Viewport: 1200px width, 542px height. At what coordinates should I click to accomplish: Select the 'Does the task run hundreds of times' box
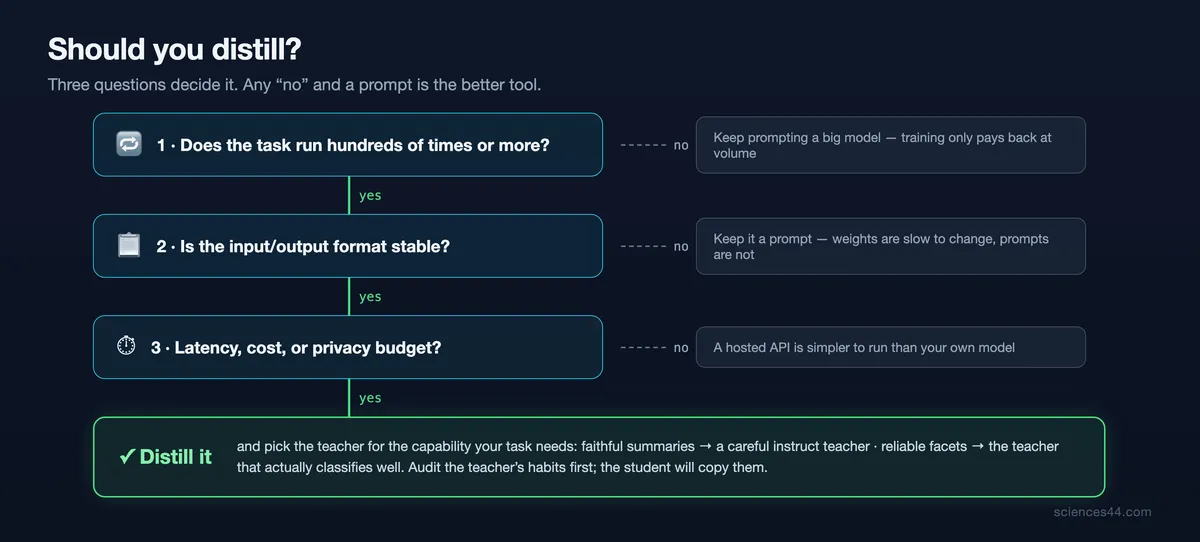click(x=348, y=145)
